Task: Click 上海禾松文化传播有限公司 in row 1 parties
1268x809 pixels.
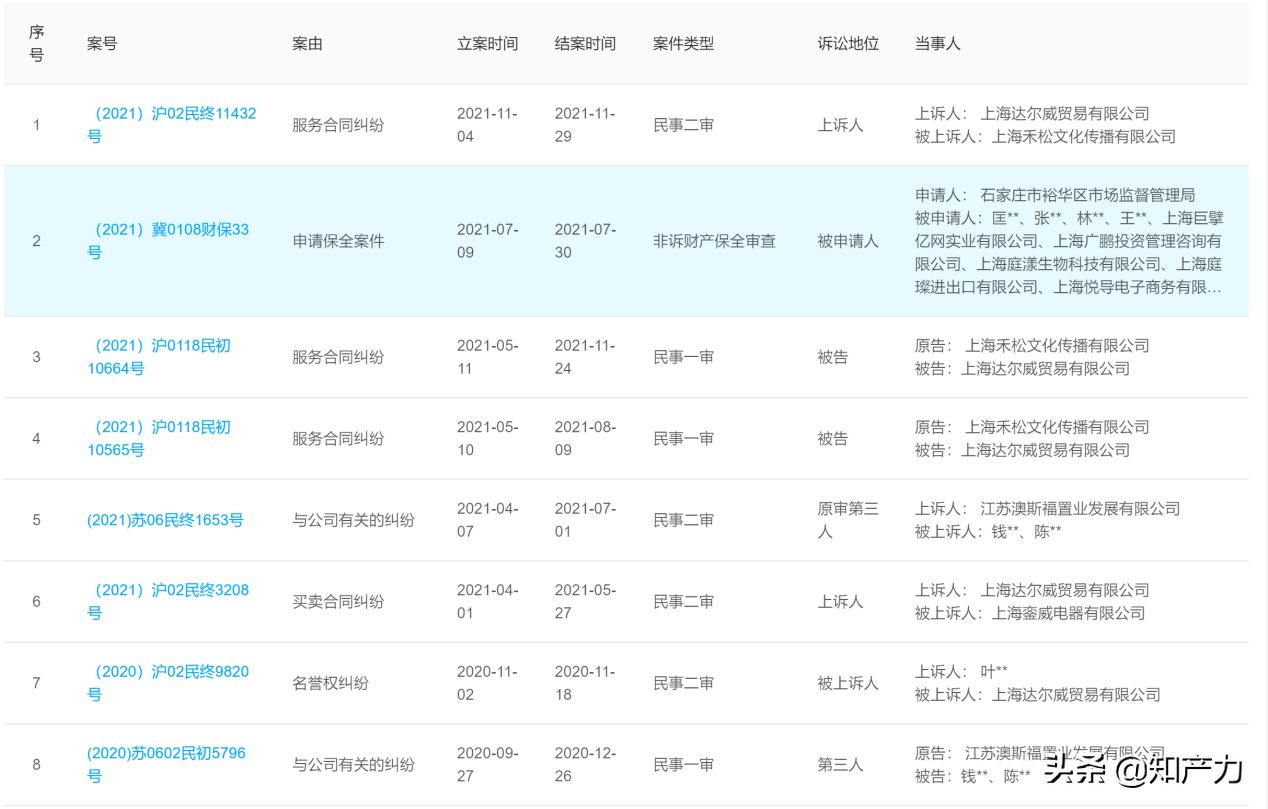Action: [x=1083, y=137]
